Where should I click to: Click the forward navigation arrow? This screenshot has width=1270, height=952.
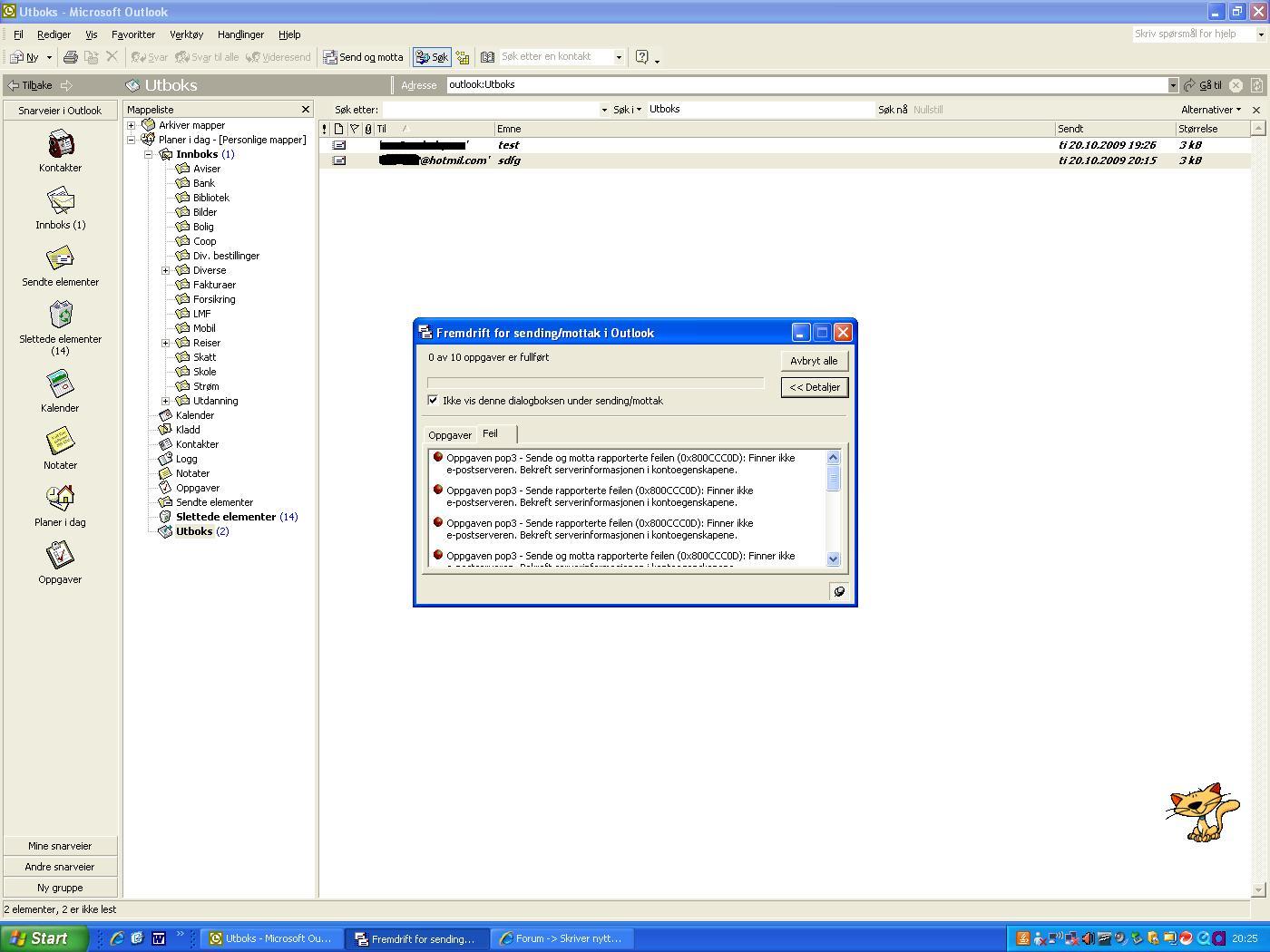click(x=66, y=85)
